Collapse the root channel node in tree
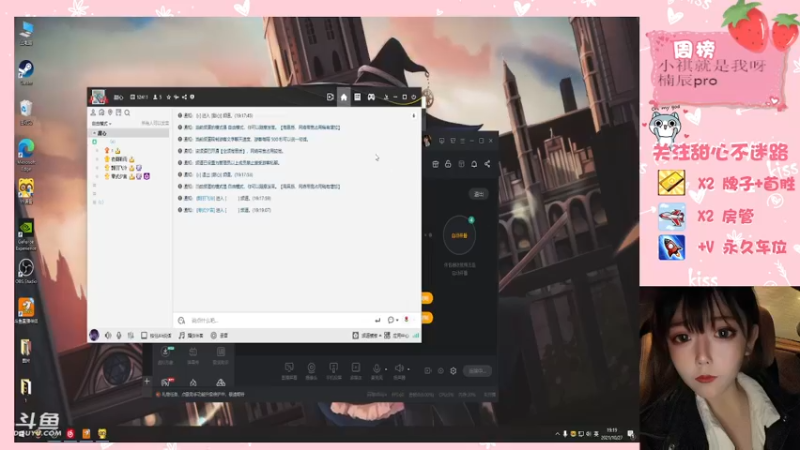This screenshot has height=450, width=800. [x=94, y=133]
